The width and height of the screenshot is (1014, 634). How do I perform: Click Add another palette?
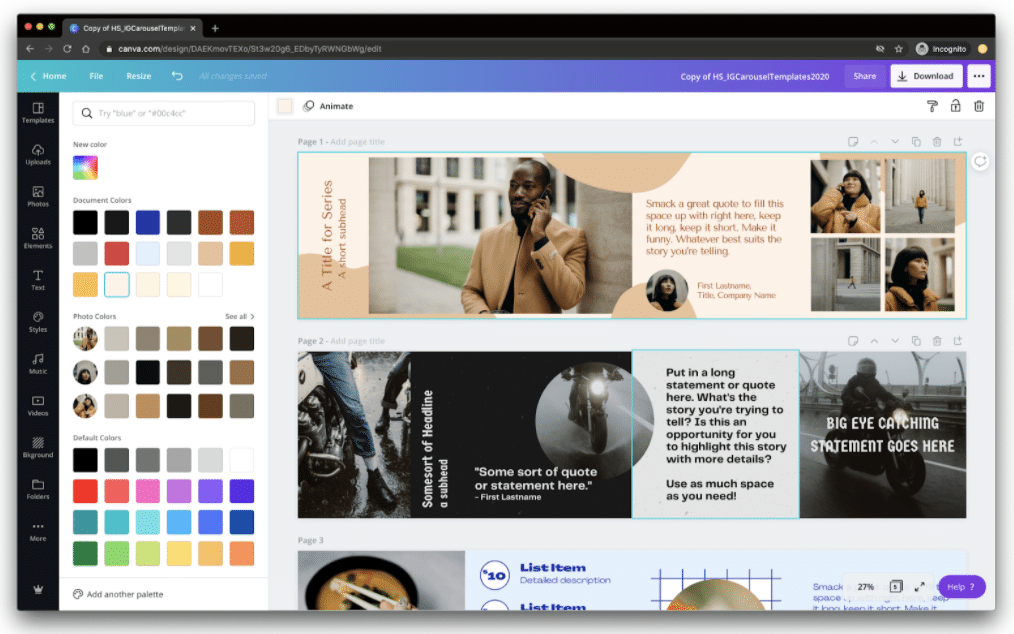(x=118, y=594)
